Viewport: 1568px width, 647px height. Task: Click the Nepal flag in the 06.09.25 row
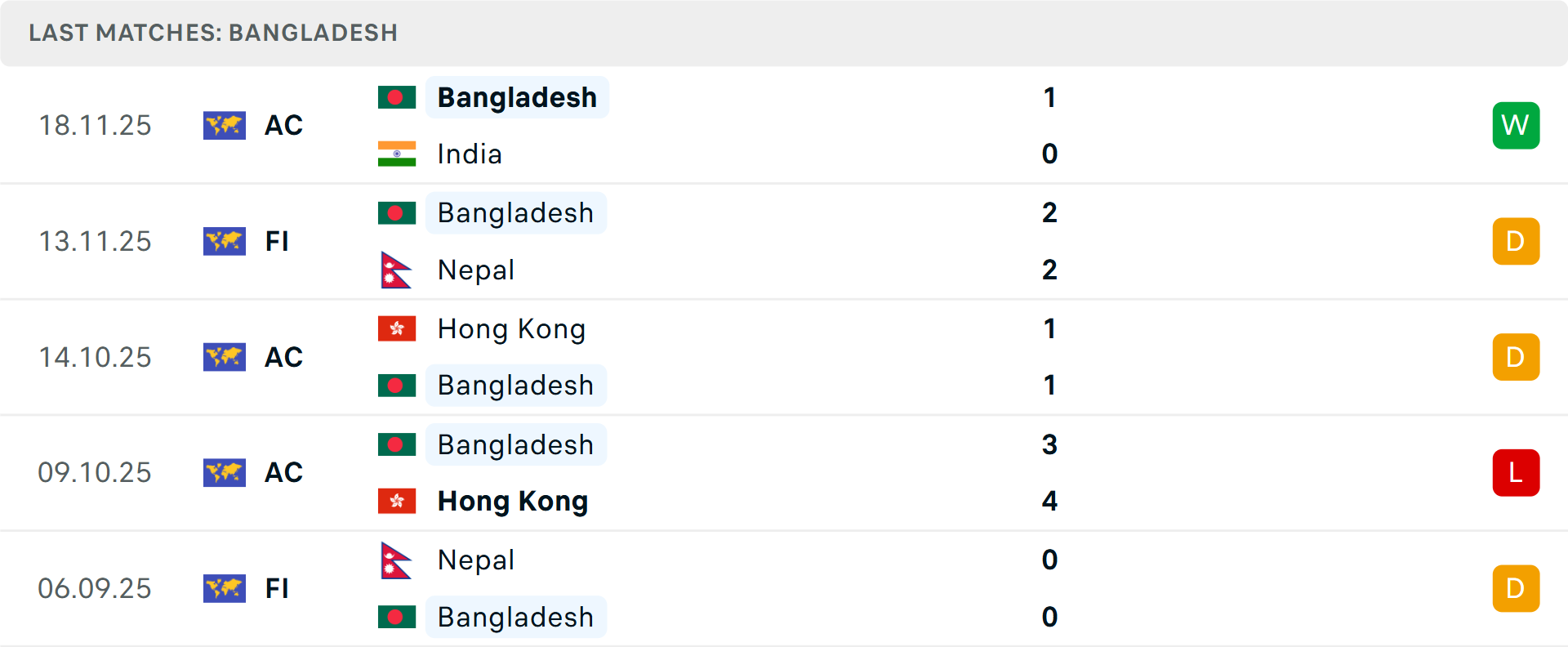point(397,560)
